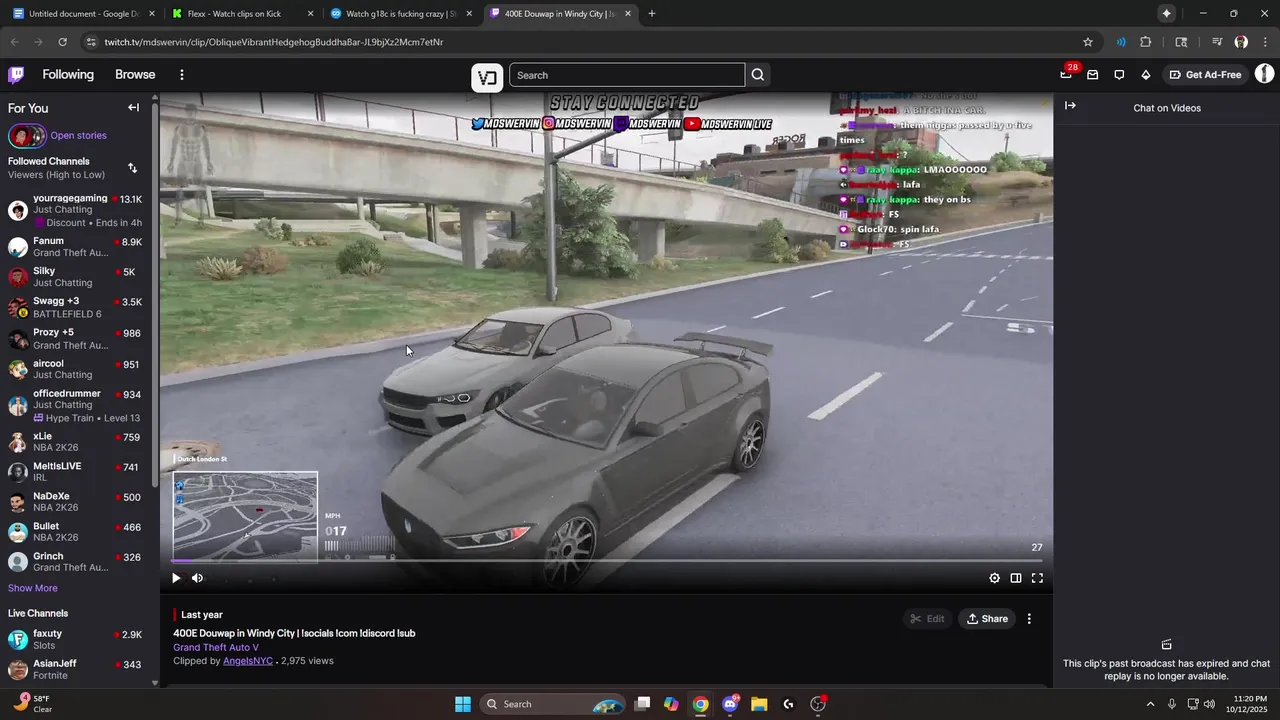1280x720 pixels.
Task: Open Discord from taskbar
Action: [730, 704]
